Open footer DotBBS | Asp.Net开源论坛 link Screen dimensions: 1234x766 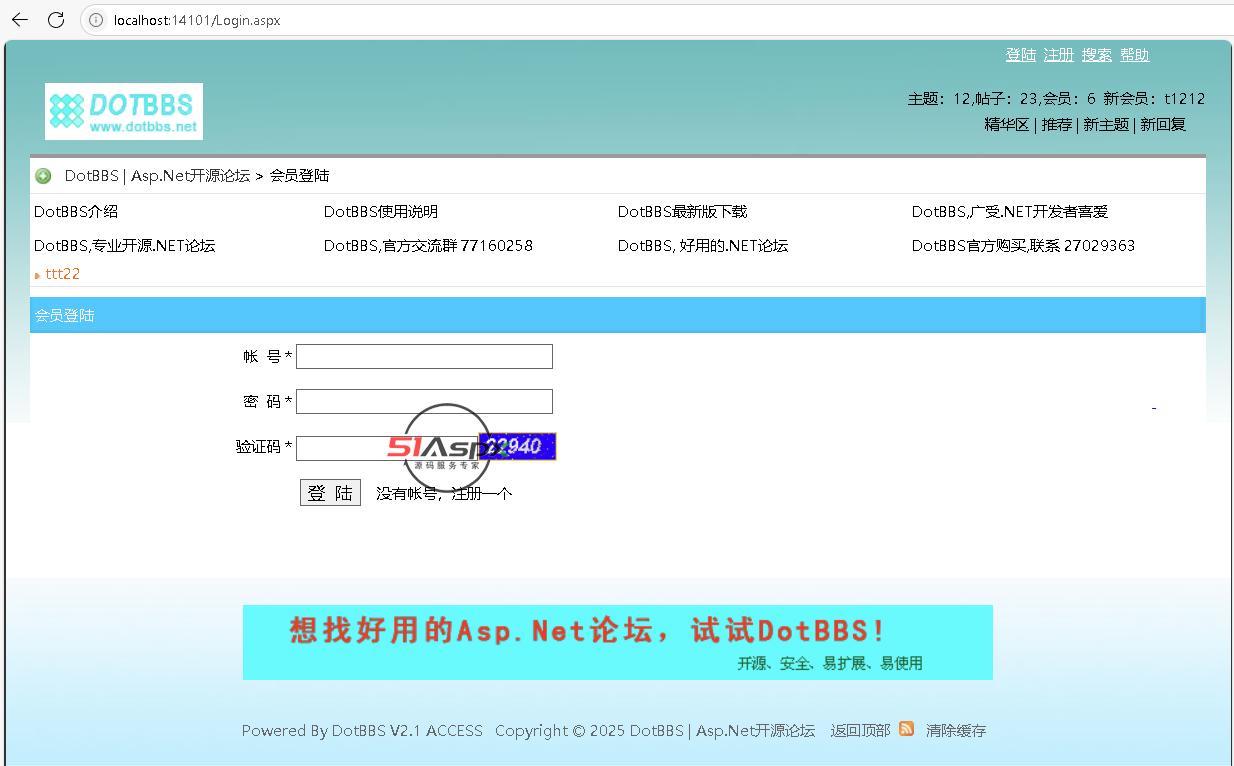coord(722,731)
